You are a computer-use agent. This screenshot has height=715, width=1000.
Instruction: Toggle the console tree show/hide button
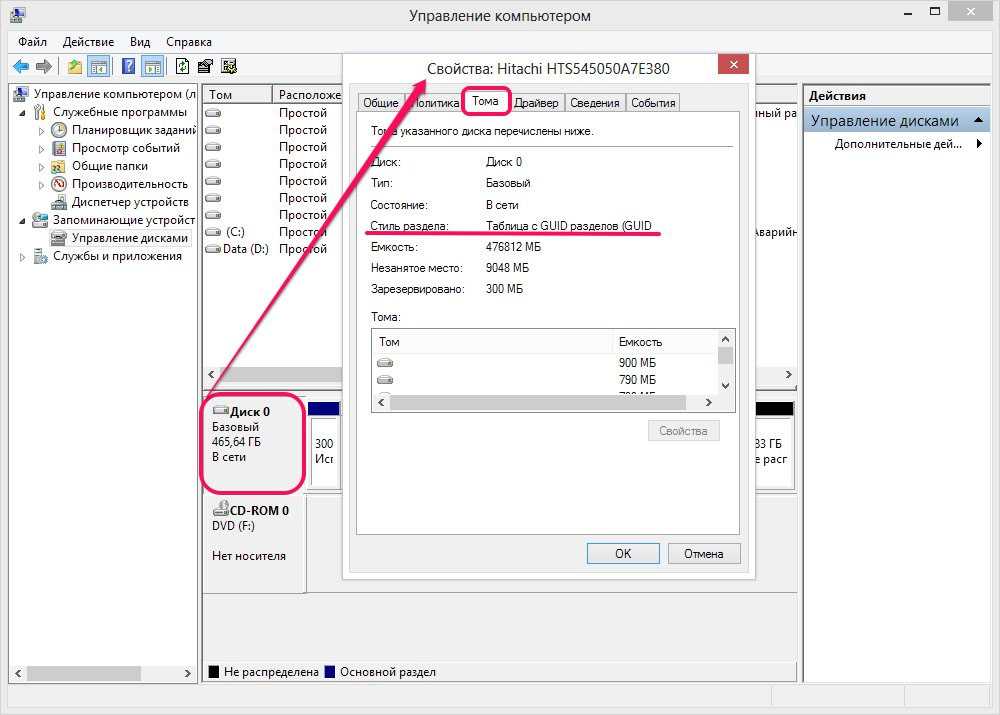coord(99,66)
